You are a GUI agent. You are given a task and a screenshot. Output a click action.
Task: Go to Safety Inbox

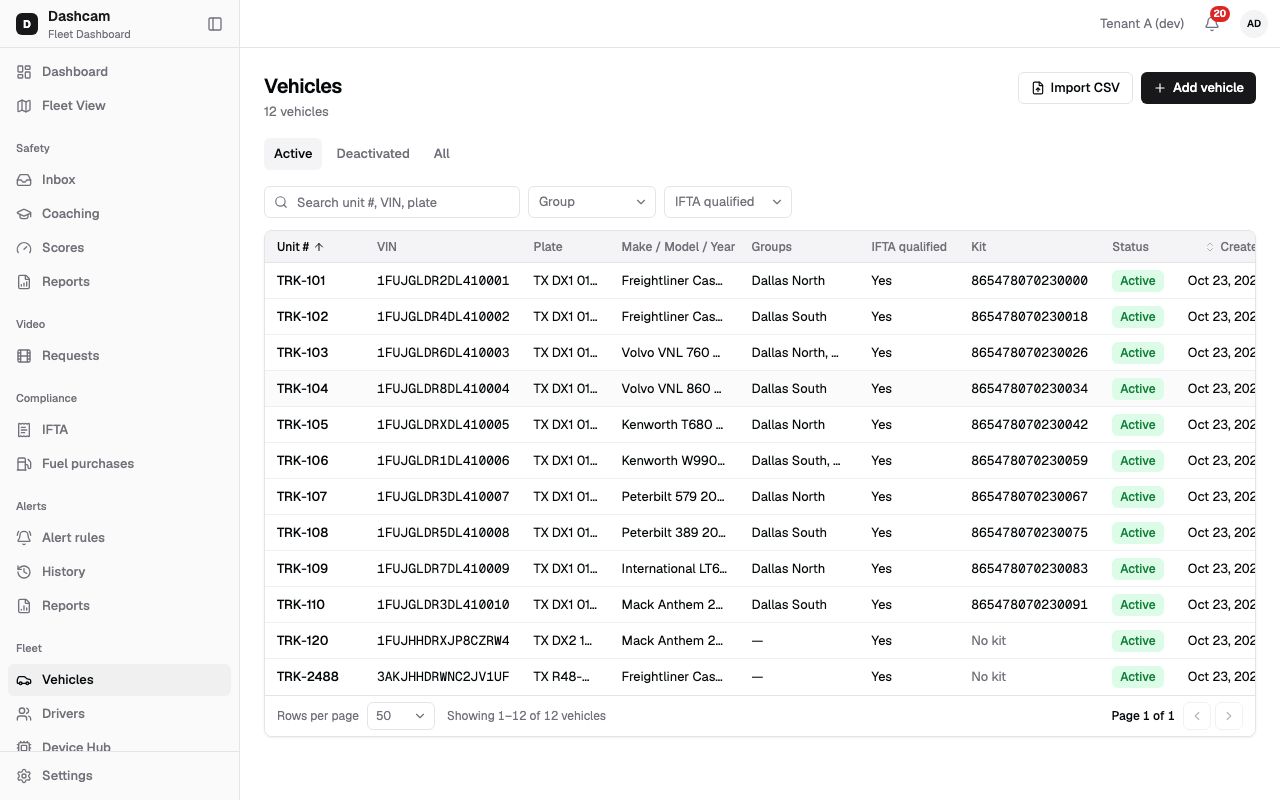pos(120,180)
